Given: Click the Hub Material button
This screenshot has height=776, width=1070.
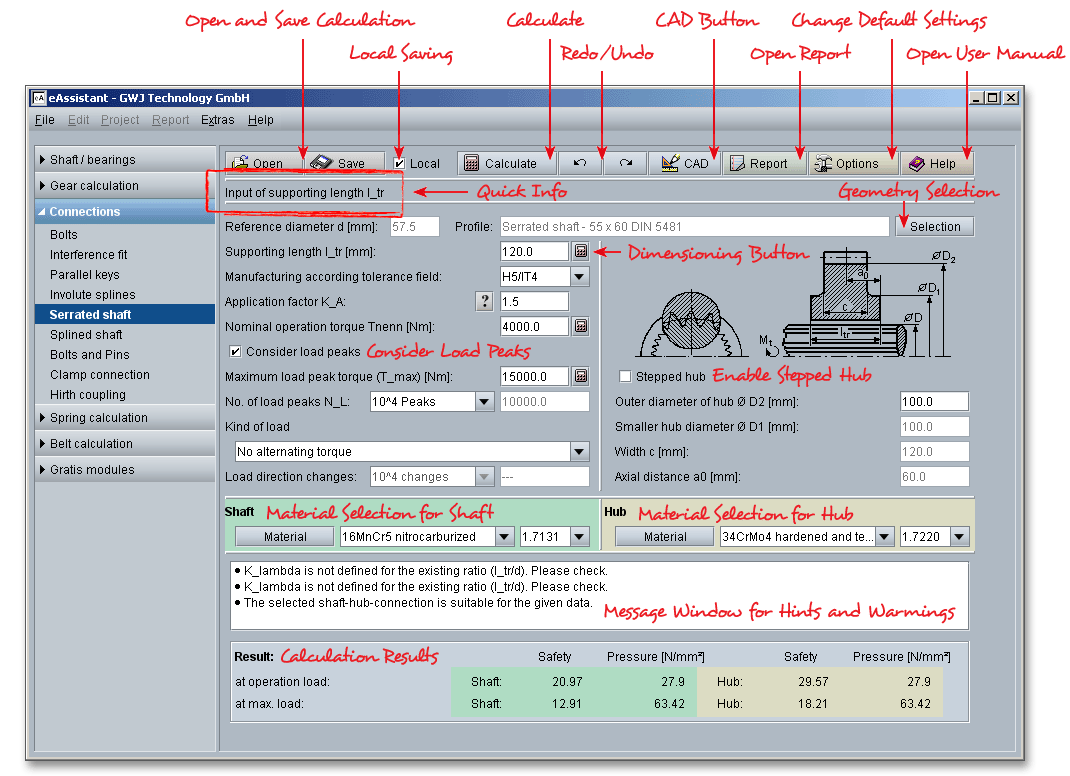Looking at the screenshot, I should click(x=665, y=536).
